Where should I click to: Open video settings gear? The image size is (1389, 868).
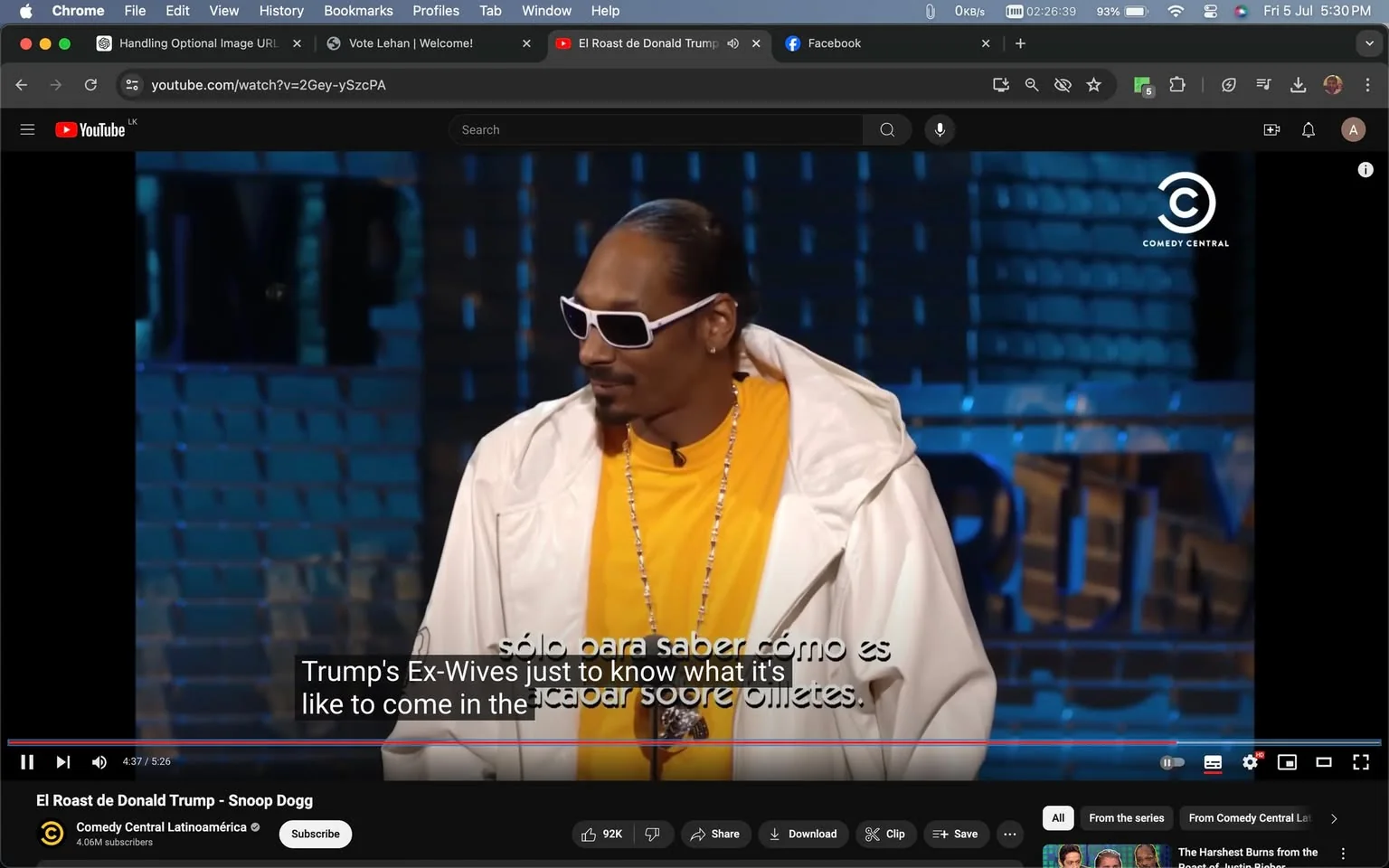click(x=1250, y=762)
